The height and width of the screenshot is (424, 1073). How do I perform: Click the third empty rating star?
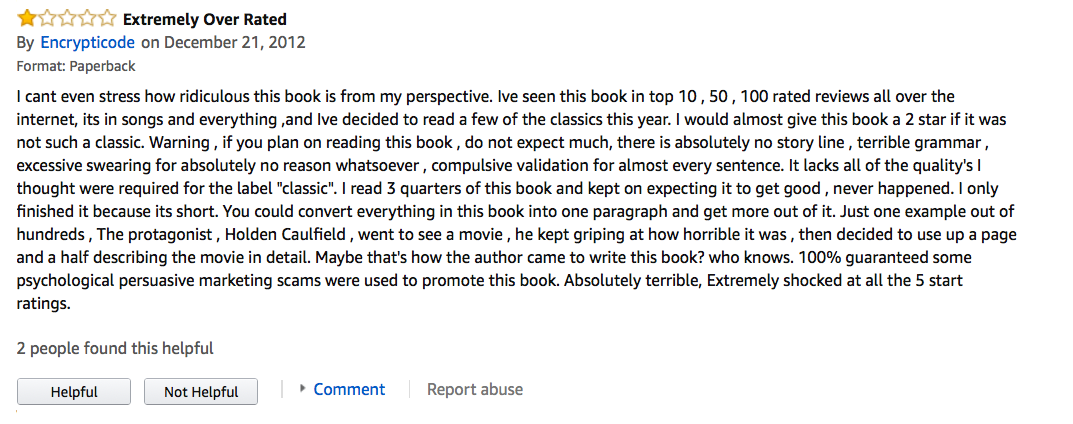(x=65, y=18)
